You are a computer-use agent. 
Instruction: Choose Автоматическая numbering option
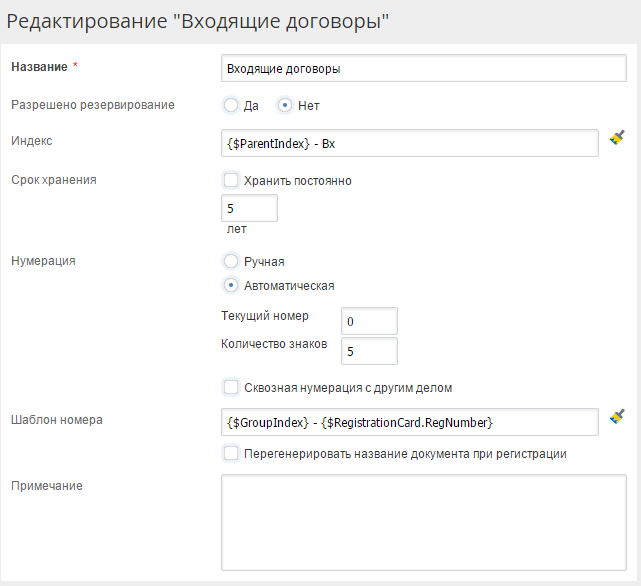[x=231, y=285]
